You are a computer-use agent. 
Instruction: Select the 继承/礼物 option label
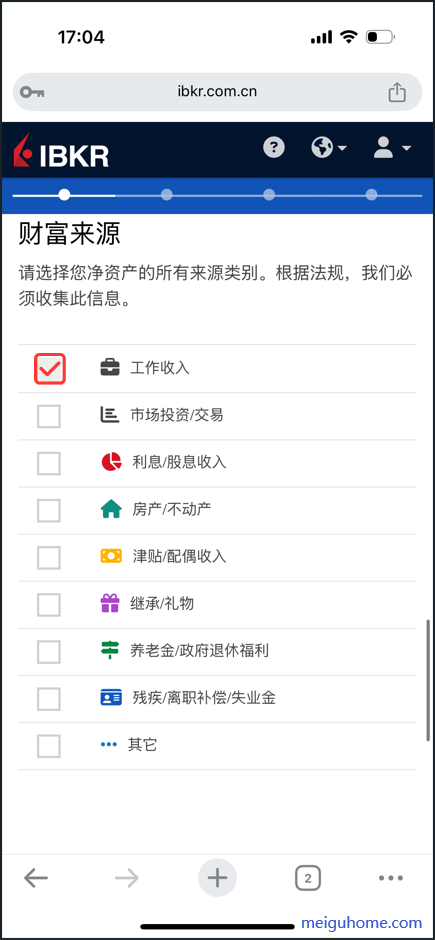(162, 604)
